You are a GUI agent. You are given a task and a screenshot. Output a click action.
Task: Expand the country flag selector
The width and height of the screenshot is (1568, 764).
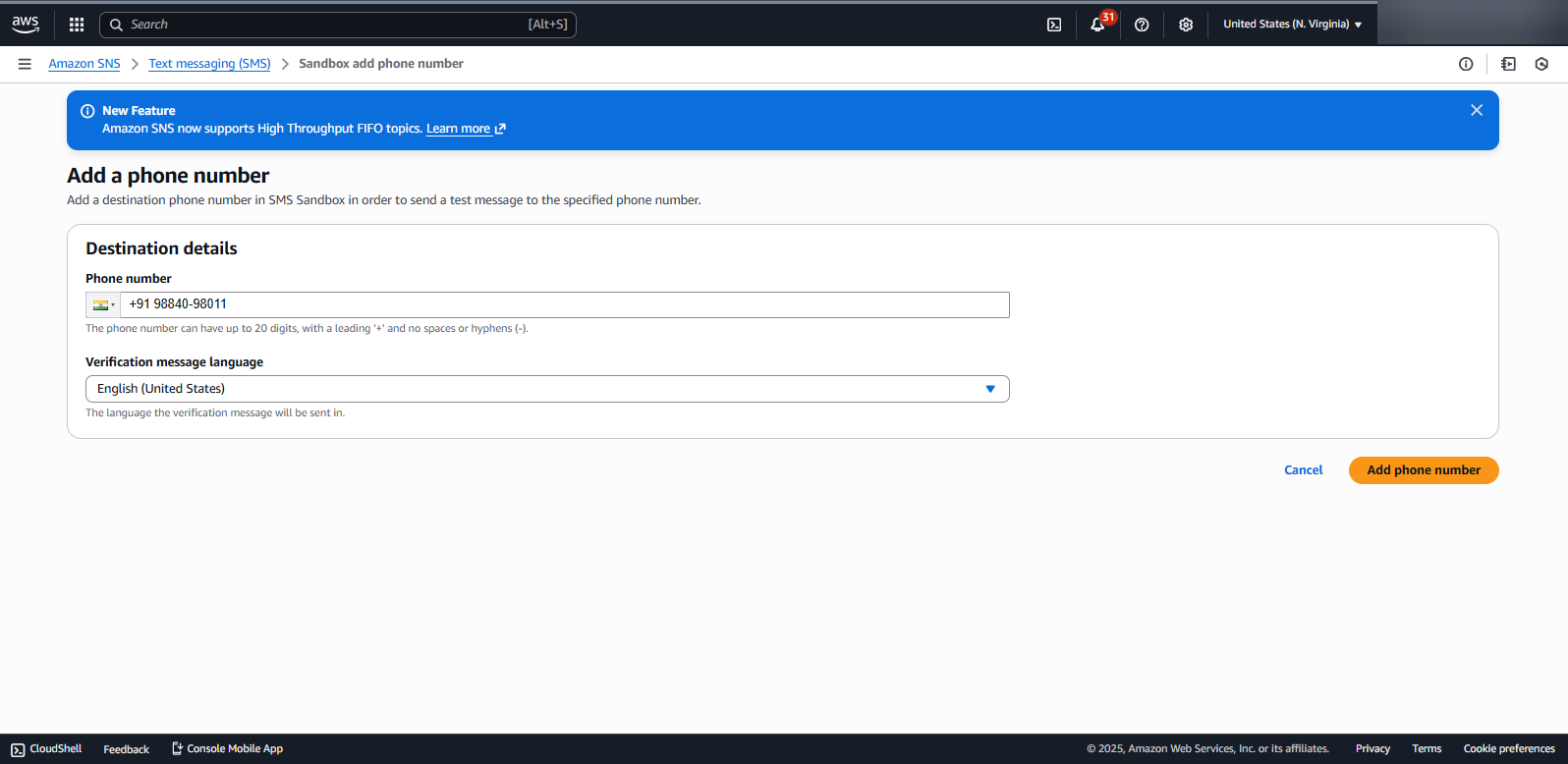tap(103, 304)
